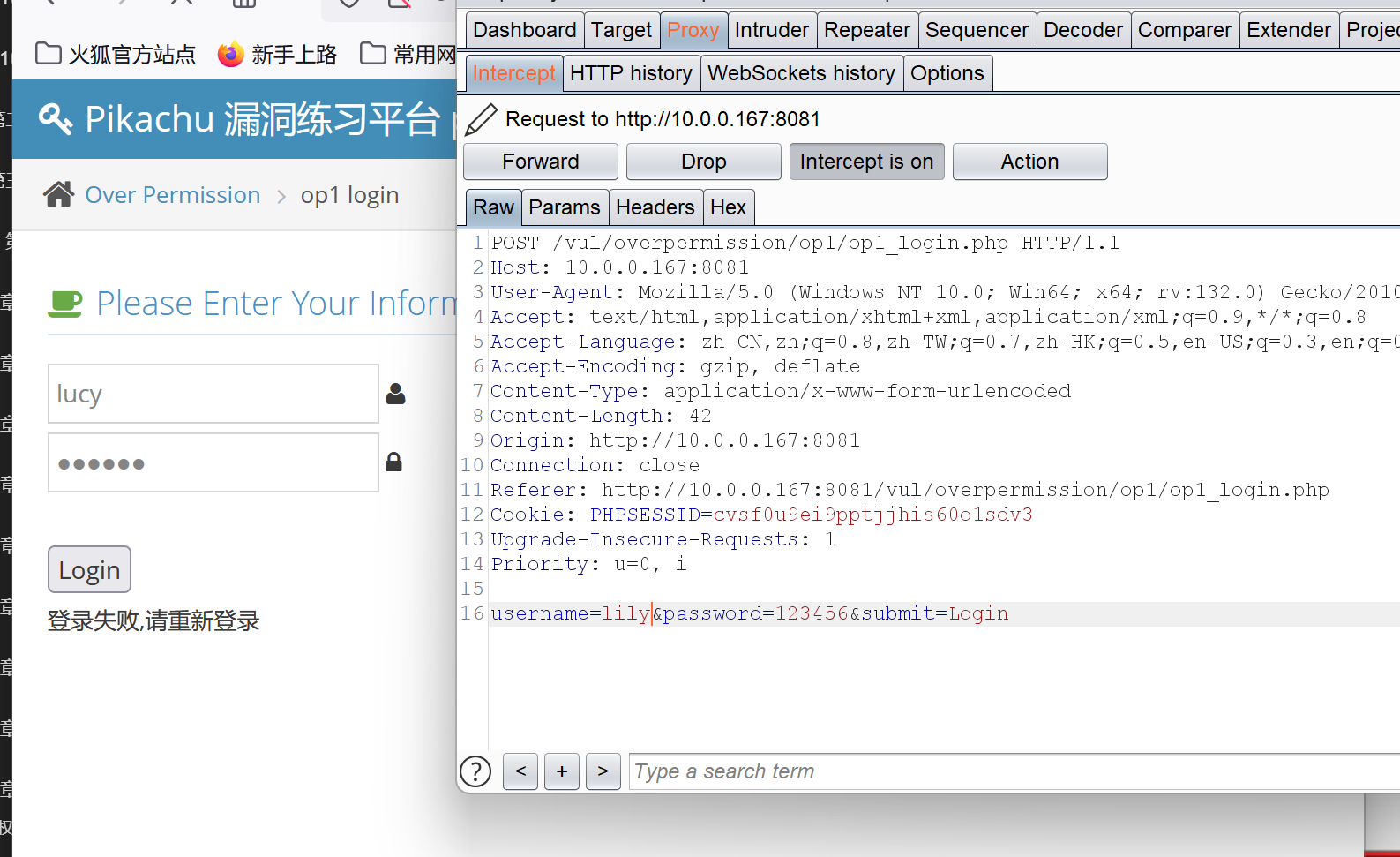Click the Host header line
The height and width of the screenshot is (857, 1400).
pos(619,267)
